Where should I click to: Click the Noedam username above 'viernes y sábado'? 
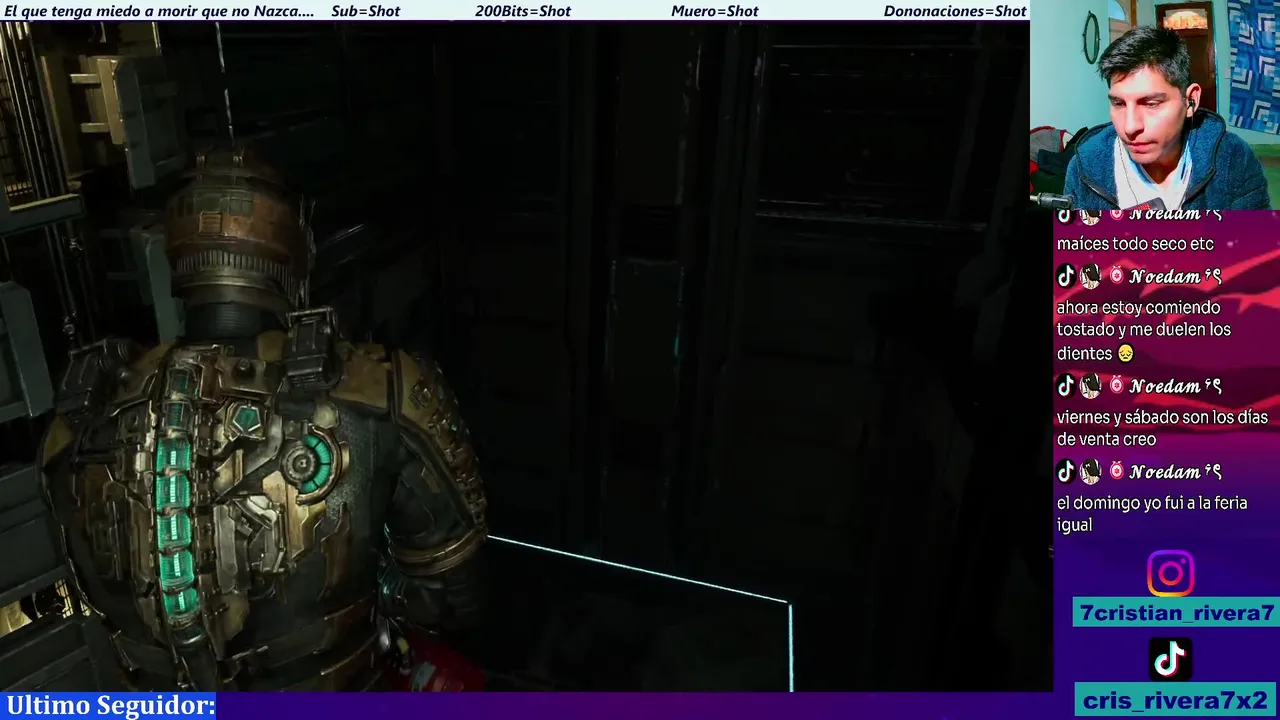(1175, 386)
